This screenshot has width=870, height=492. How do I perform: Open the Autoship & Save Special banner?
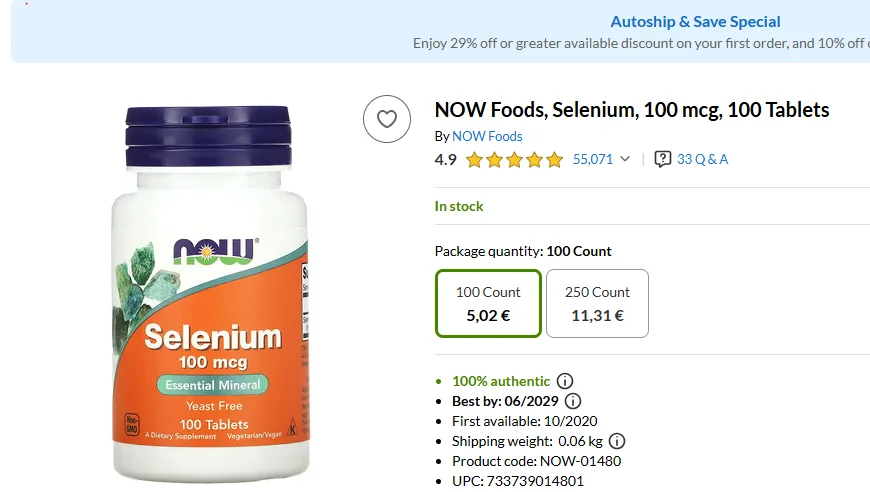click(x=695, y=22)
